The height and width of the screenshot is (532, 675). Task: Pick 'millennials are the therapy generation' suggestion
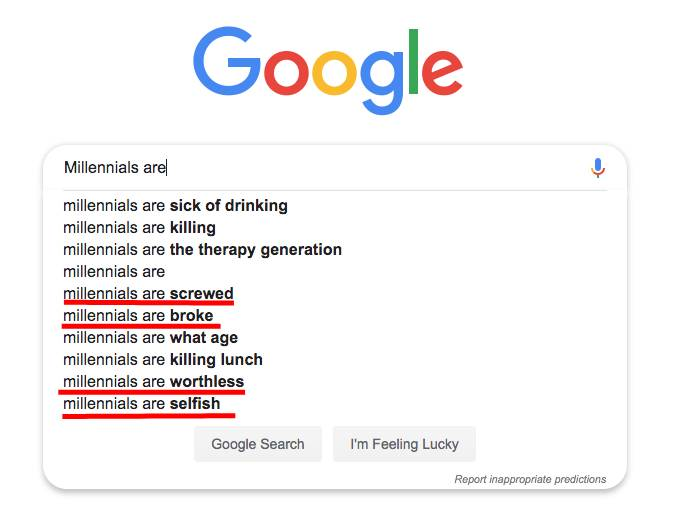pos(202,250)
